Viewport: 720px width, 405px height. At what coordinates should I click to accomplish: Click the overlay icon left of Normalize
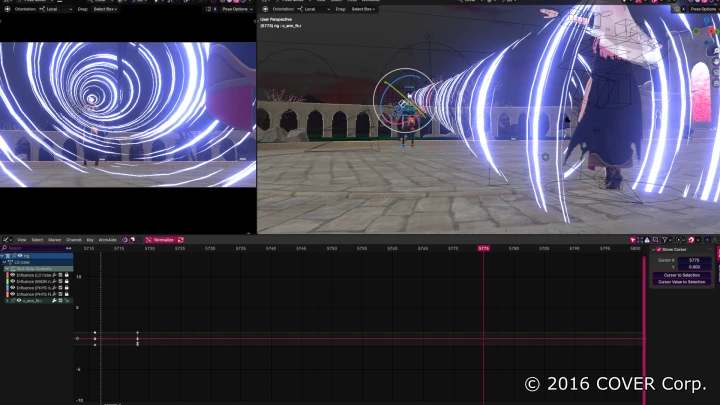coord(133,240)
